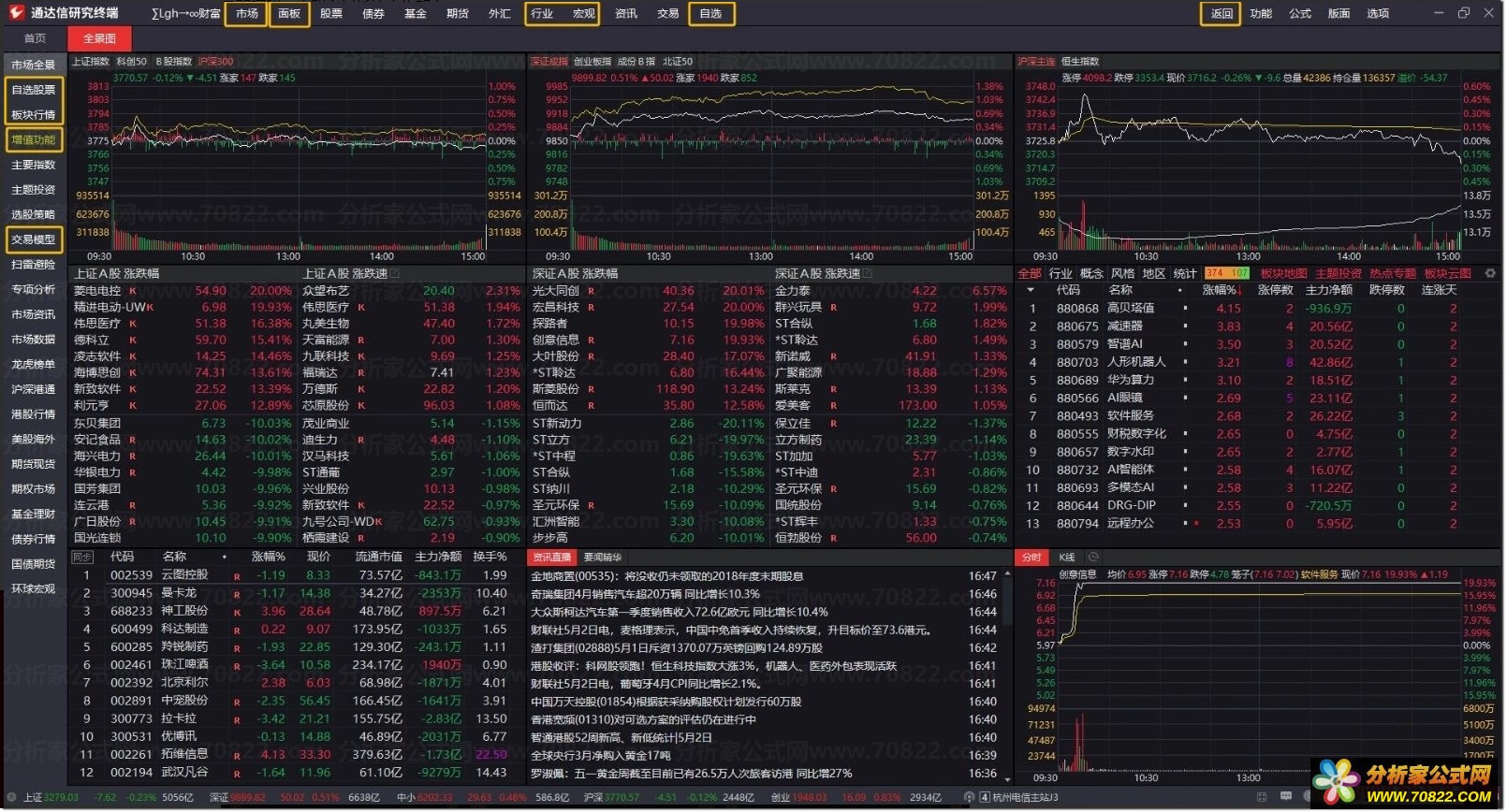Screen dimensions: 1507x812
Task: Click the 同步 sync icon in stock table
Action: click(x=82, y=557)
